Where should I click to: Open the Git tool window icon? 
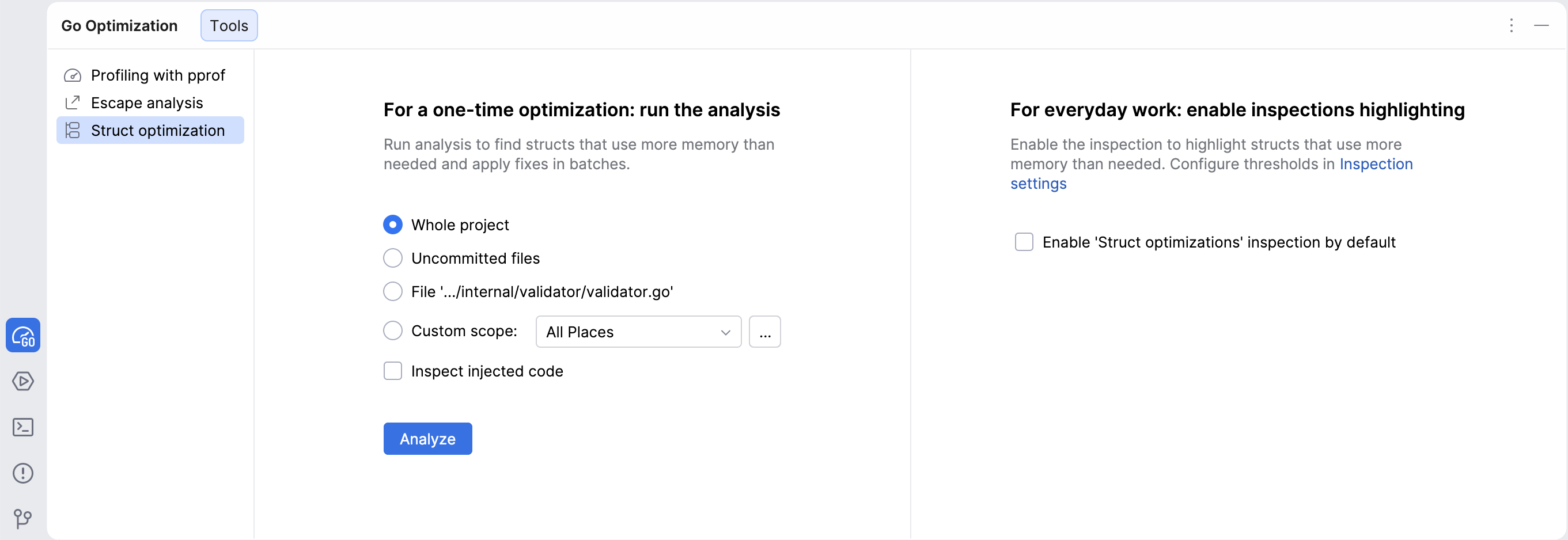tap(23, 519)
